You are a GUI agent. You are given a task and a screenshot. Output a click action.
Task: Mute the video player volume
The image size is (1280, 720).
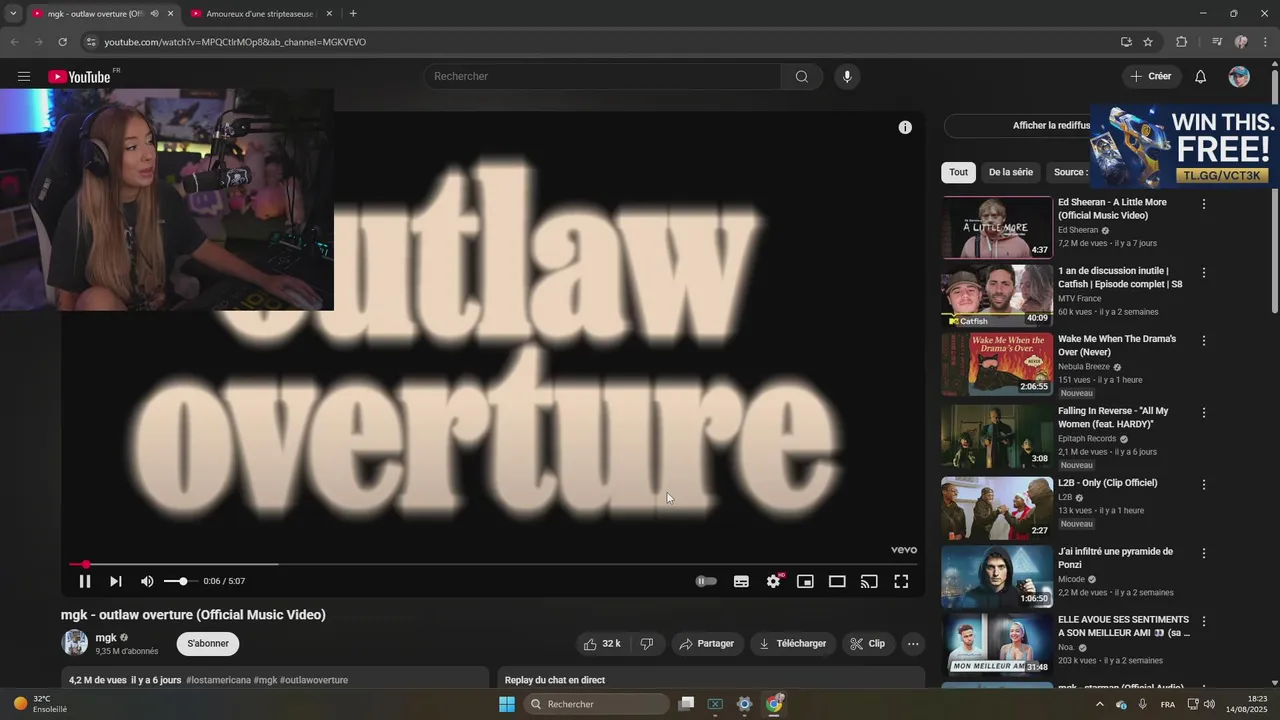(x=147, y=581)
